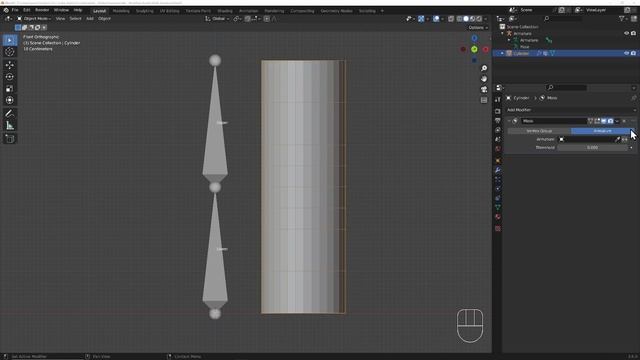The height and width of the screenshot is (360, 640).
Task: Activate the Rotate tool
Action: coord(10,77)
